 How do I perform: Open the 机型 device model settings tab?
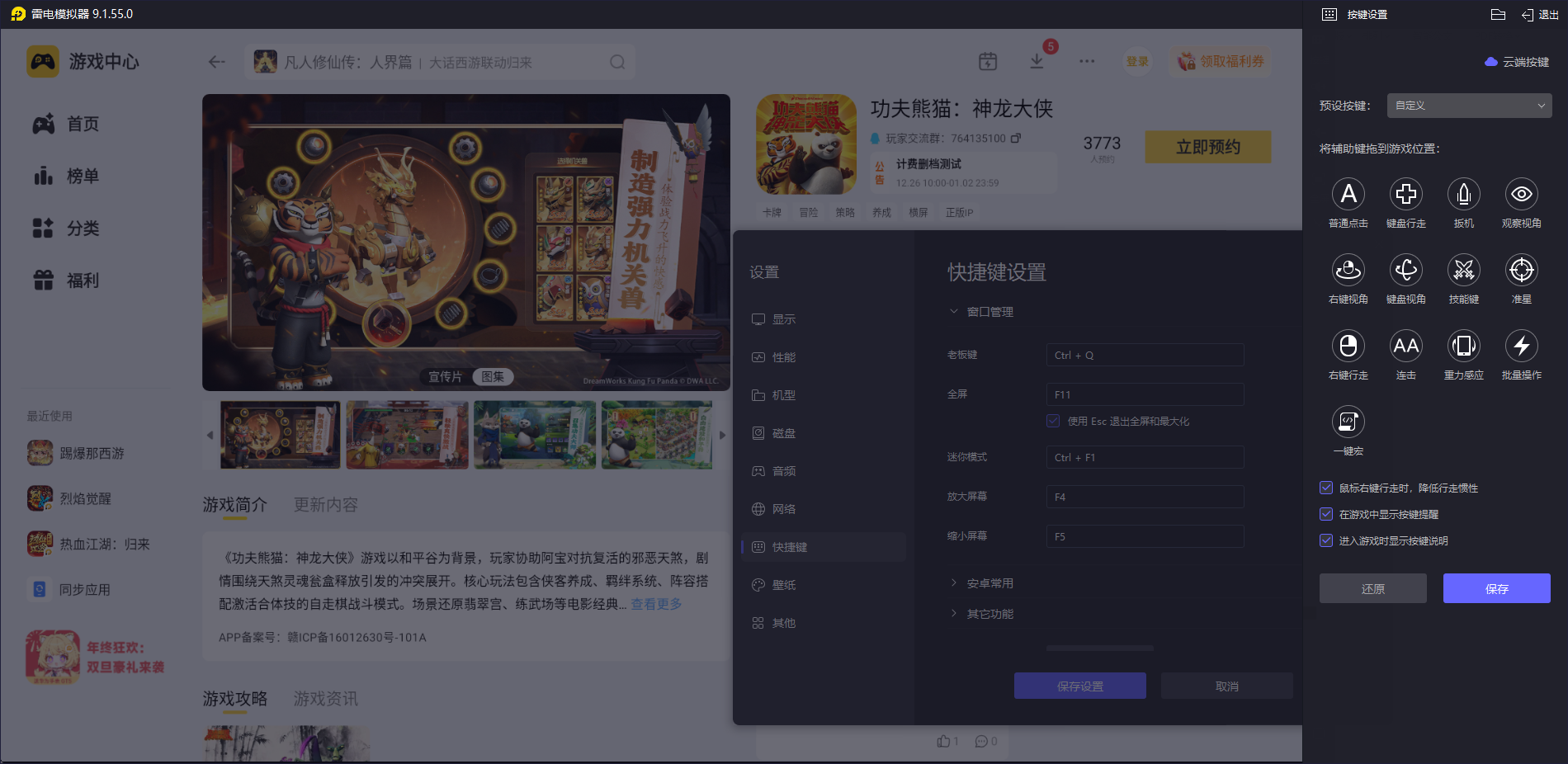point(824,395)
